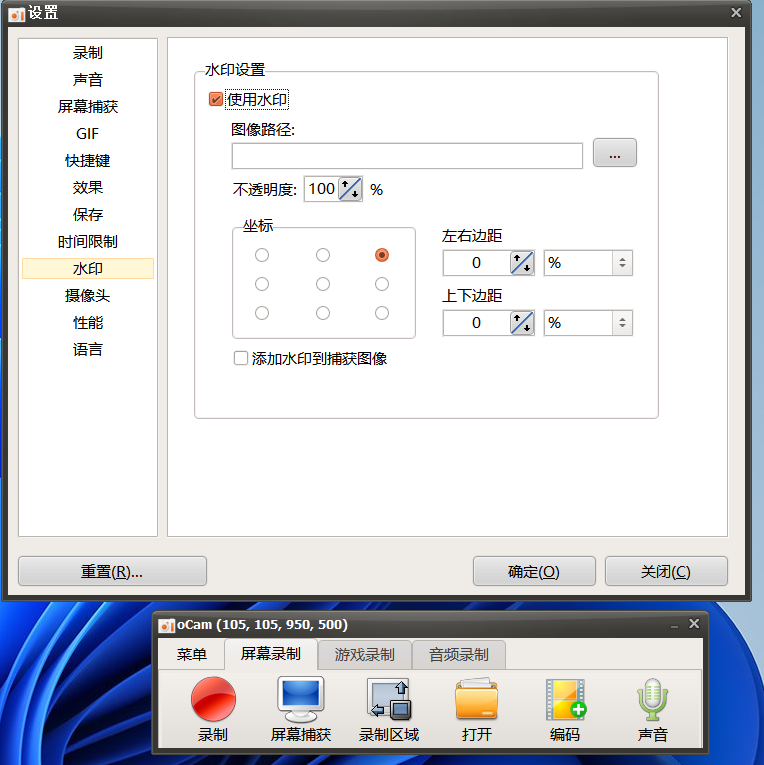
Task: Select the center position radio button
Action: (x=322, y=284)
